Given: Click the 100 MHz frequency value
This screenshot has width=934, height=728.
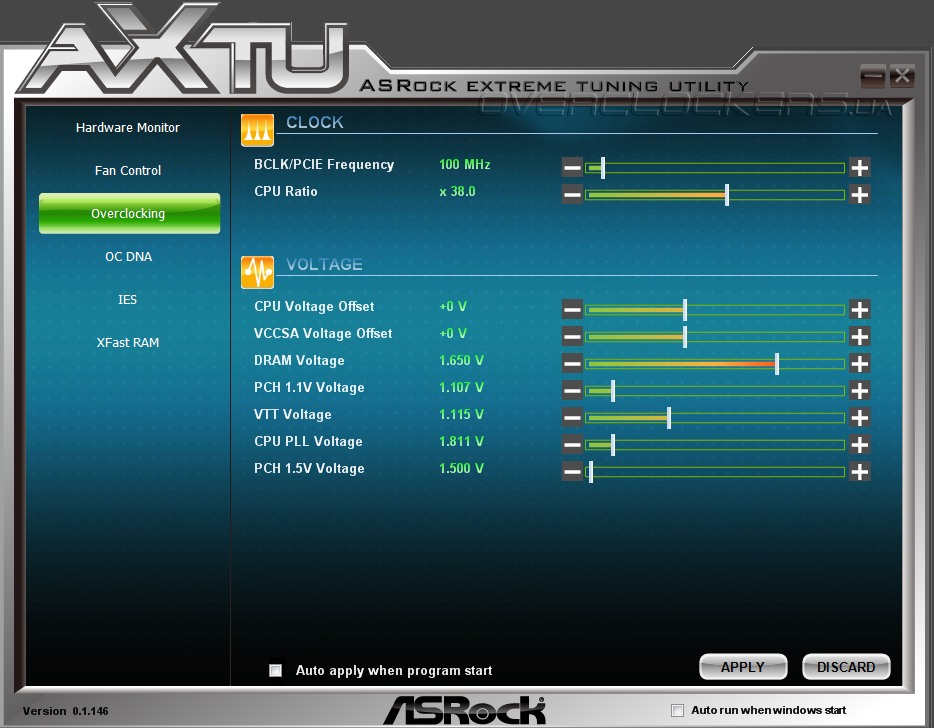Looking at the screenshot, I should coord(465,164).
